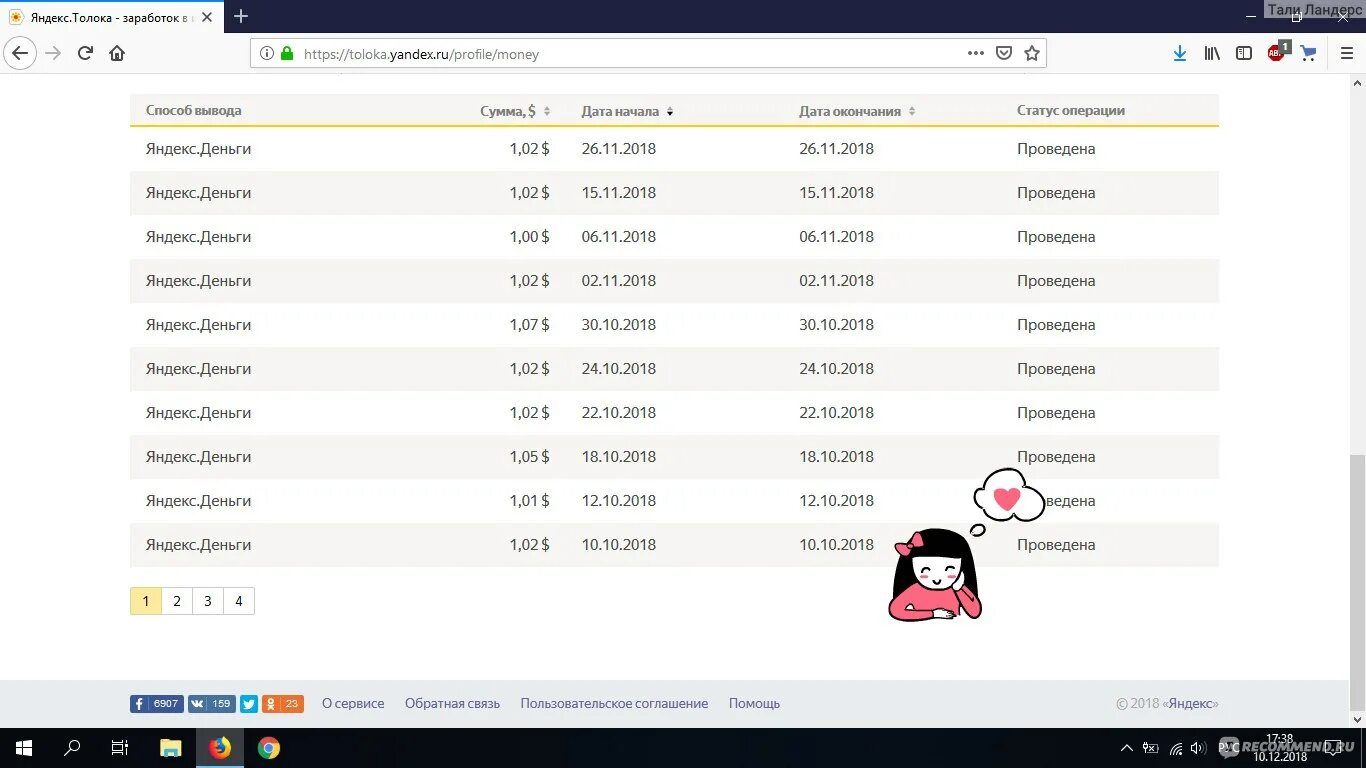This screenshot has width=1366, height=768.
Task: Select amount 1,05 $ cell
Action: point(530,457)
